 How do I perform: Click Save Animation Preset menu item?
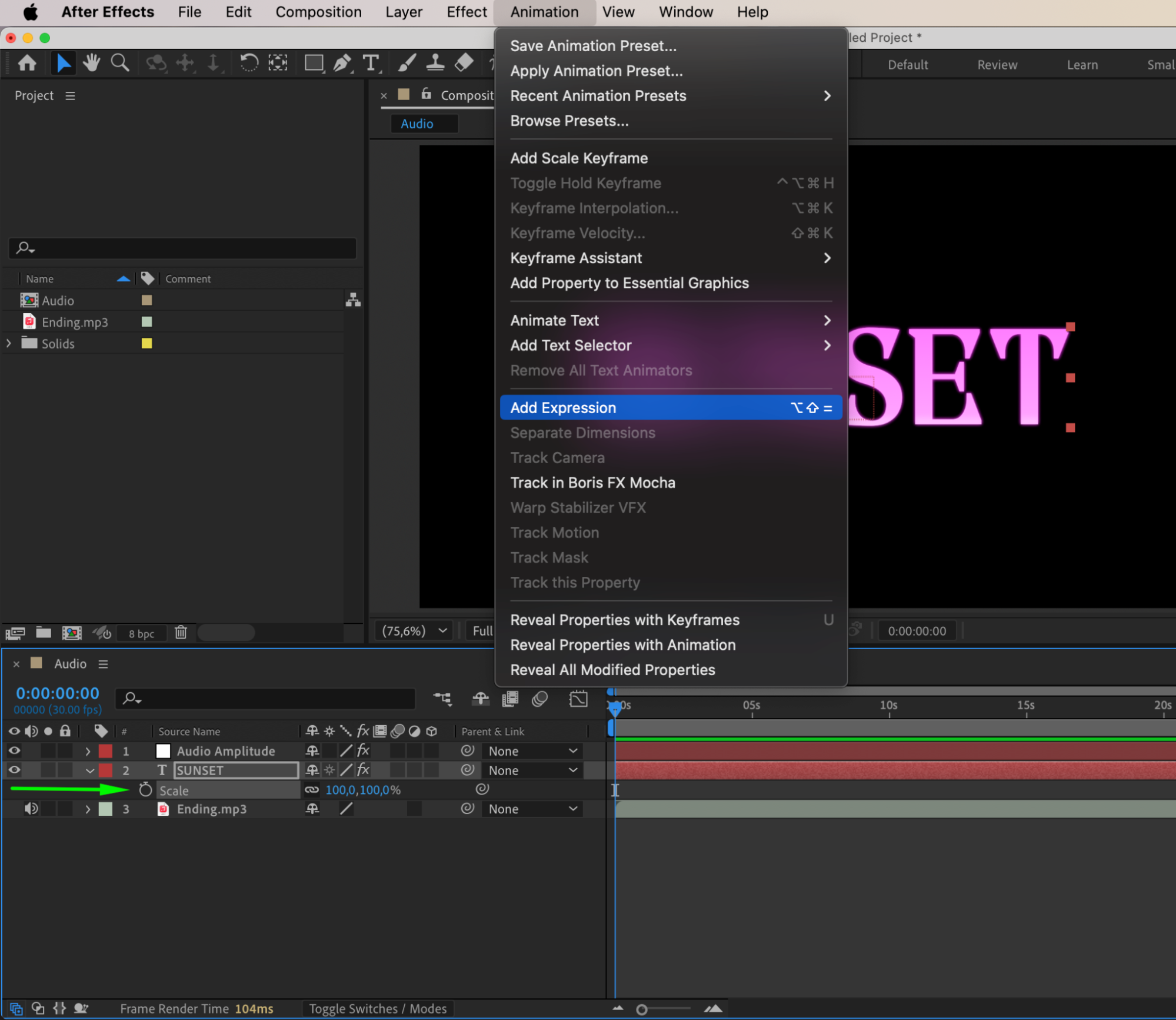(x=671, y=45)
